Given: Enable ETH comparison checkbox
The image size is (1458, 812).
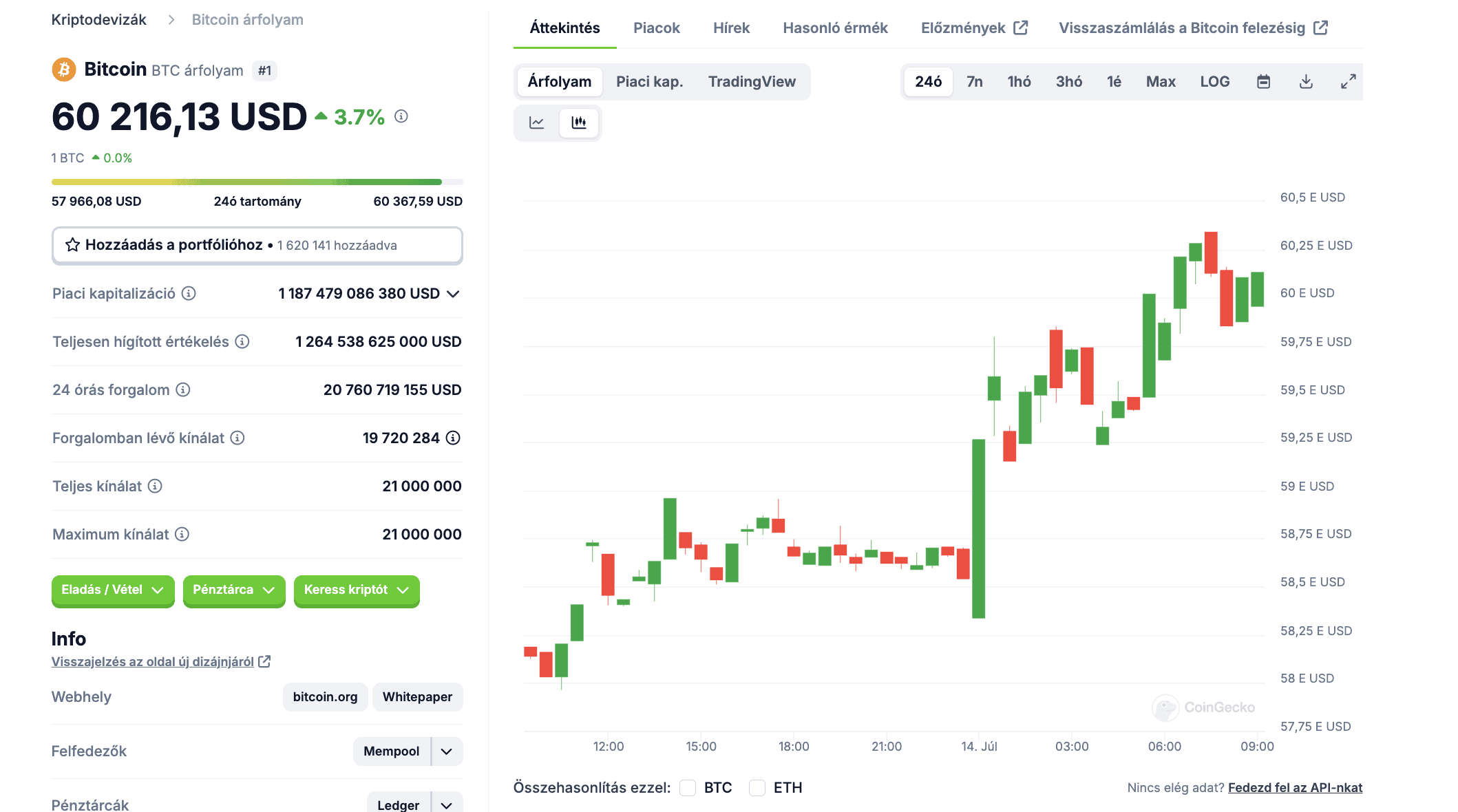Looking at the screenshot, I should tap(757, 788).
